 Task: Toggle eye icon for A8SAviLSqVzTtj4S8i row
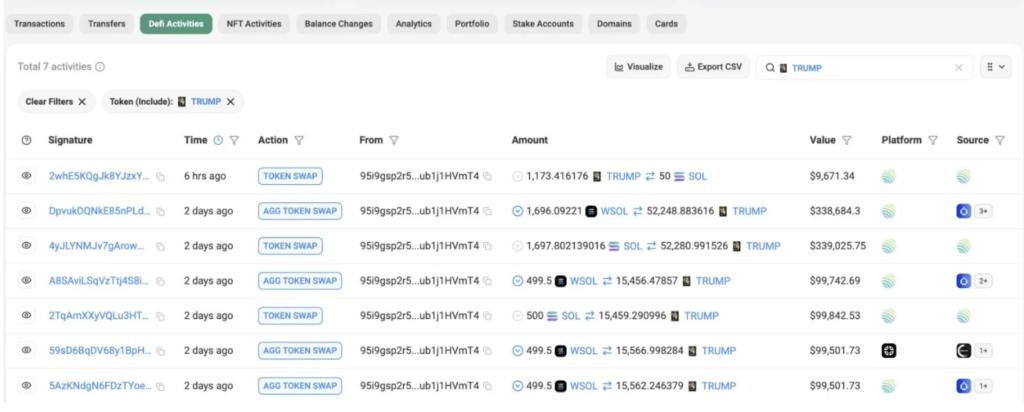(x=26, y=280)
